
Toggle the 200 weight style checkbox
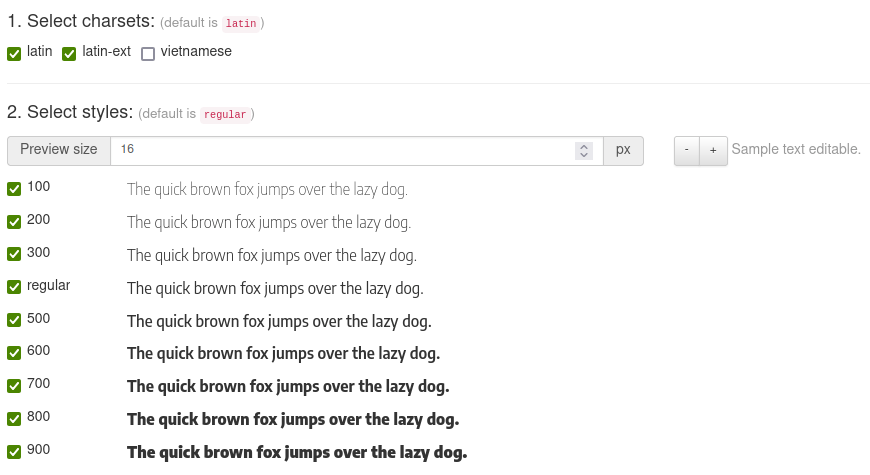(x=14, y=222)
